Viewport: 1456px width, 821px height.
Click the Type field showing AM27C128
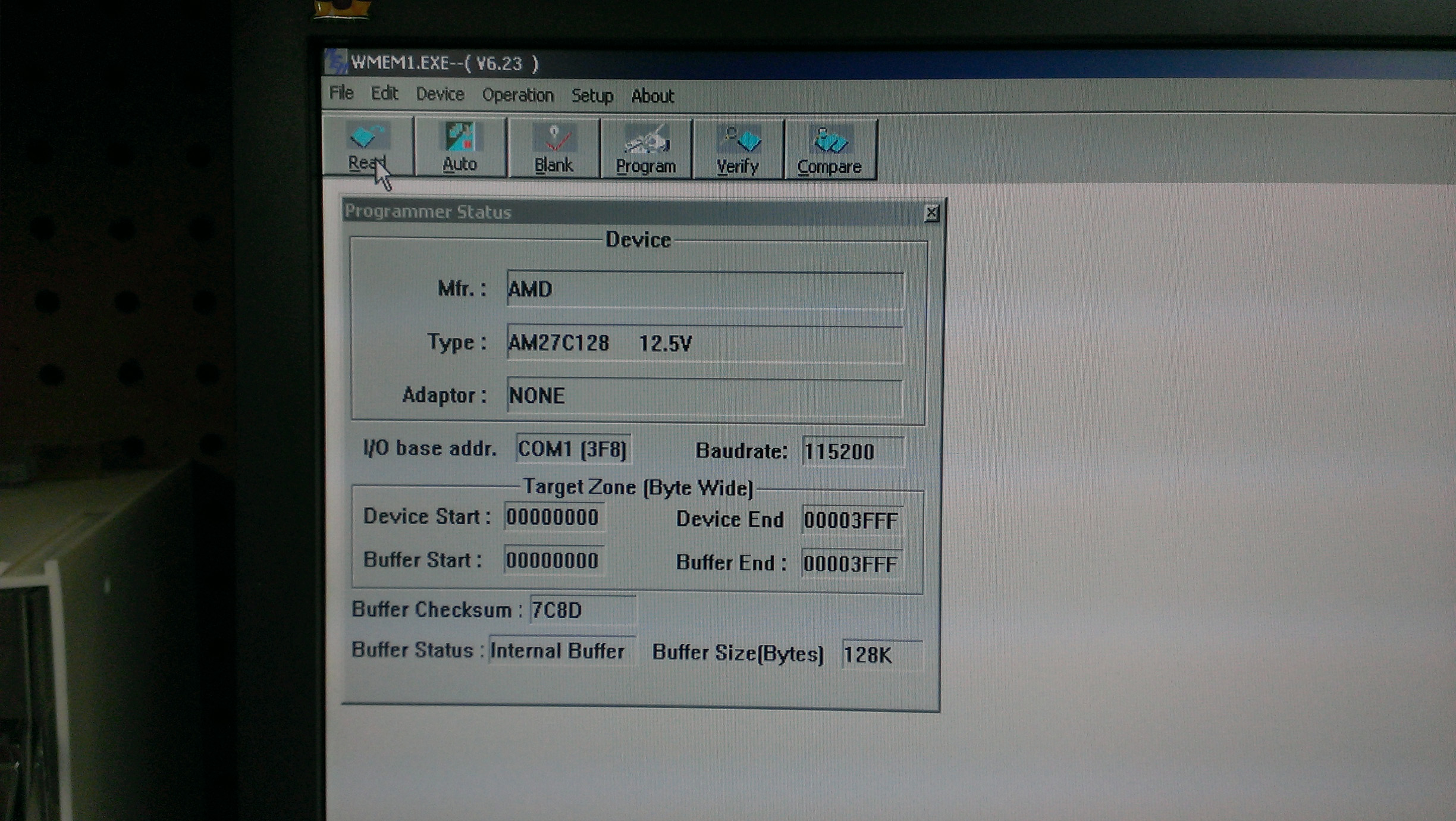coord(705,343)
